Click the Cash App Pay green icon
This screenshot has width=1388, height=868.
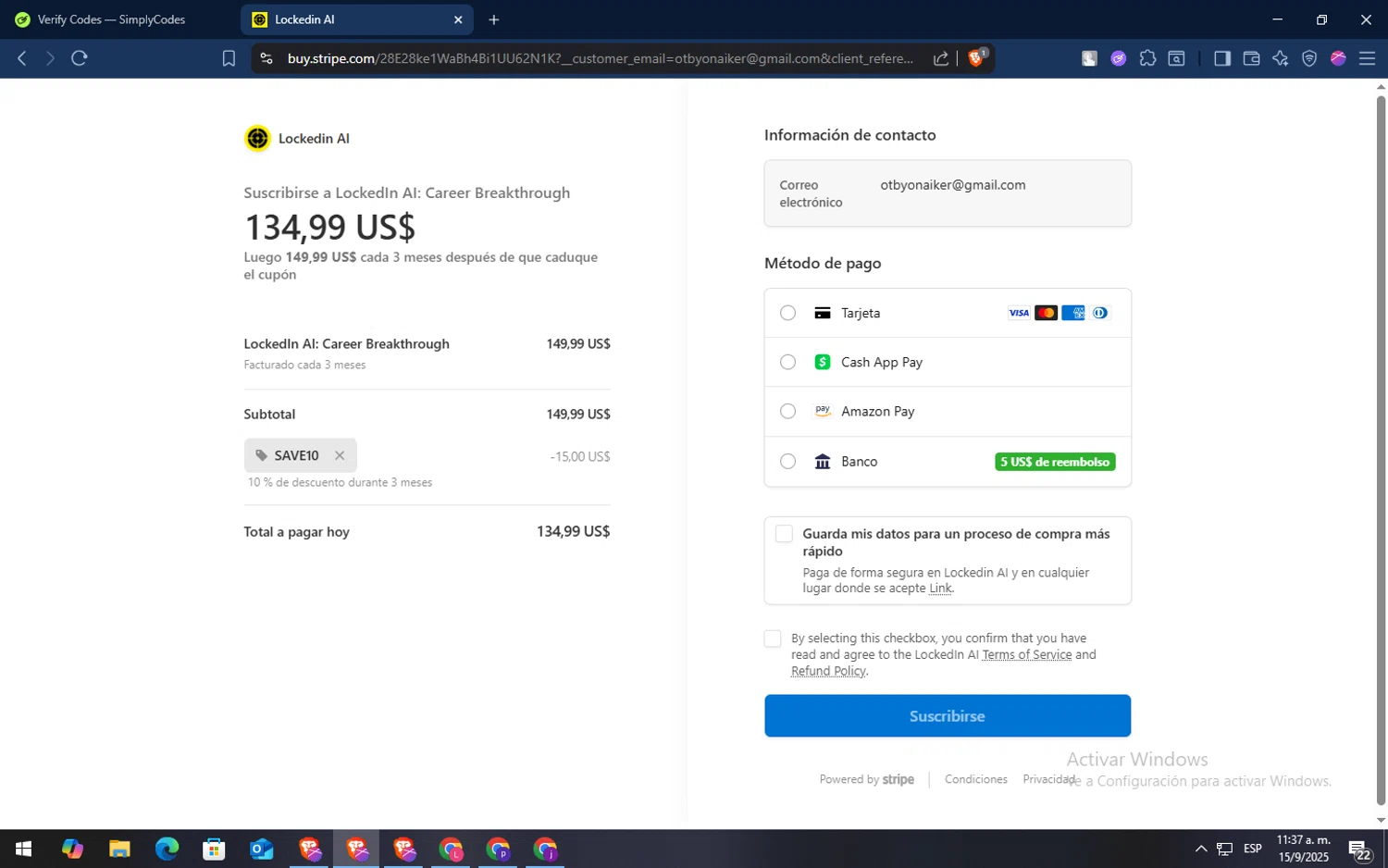[x=823, y=362]
